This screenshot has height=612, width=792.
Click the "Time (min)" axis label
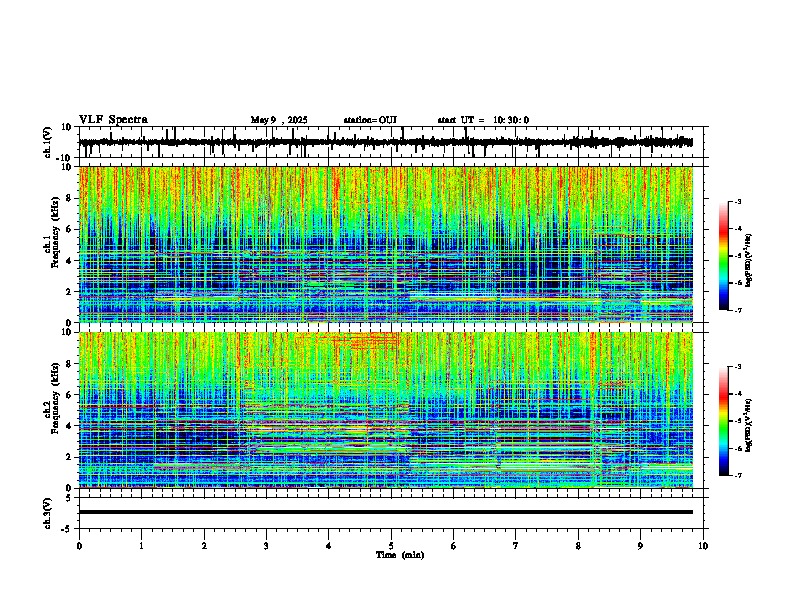tap(400, 555)
